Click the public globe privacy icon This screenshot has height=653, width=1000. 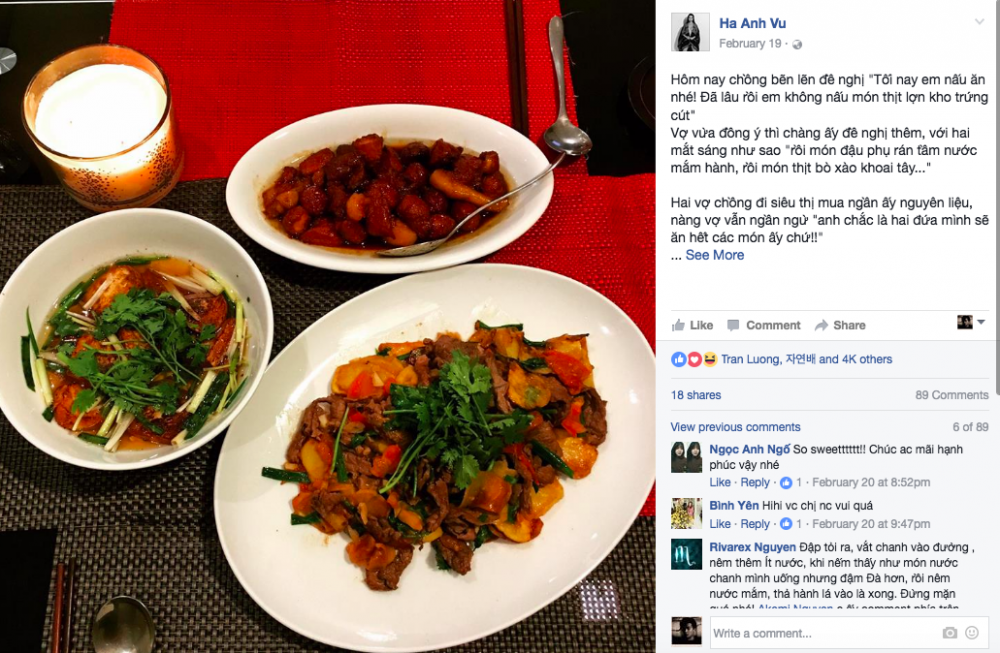tap(797, 44)
